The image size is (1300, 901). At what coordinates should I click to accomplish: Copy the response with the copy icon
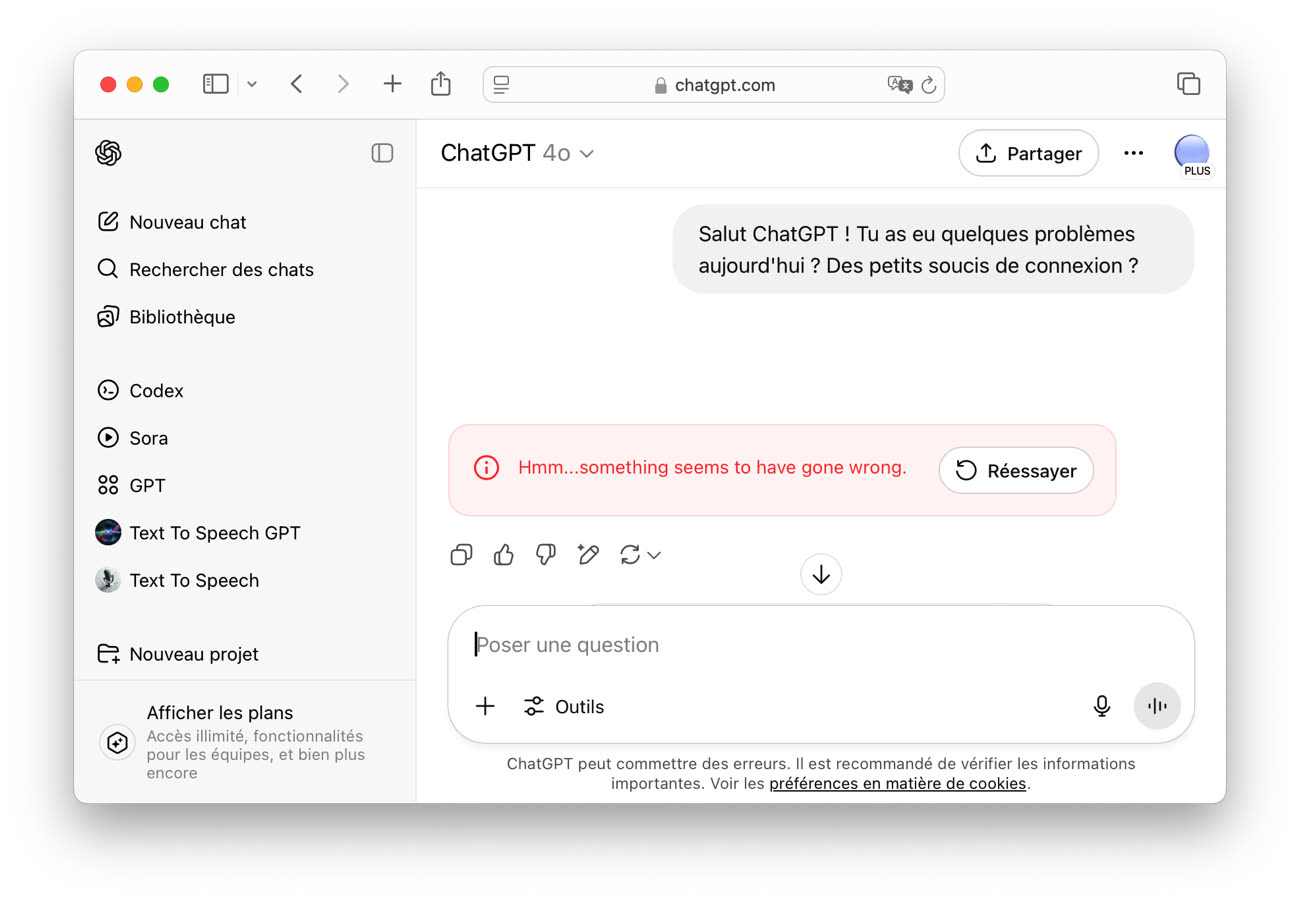click(461, 555)
